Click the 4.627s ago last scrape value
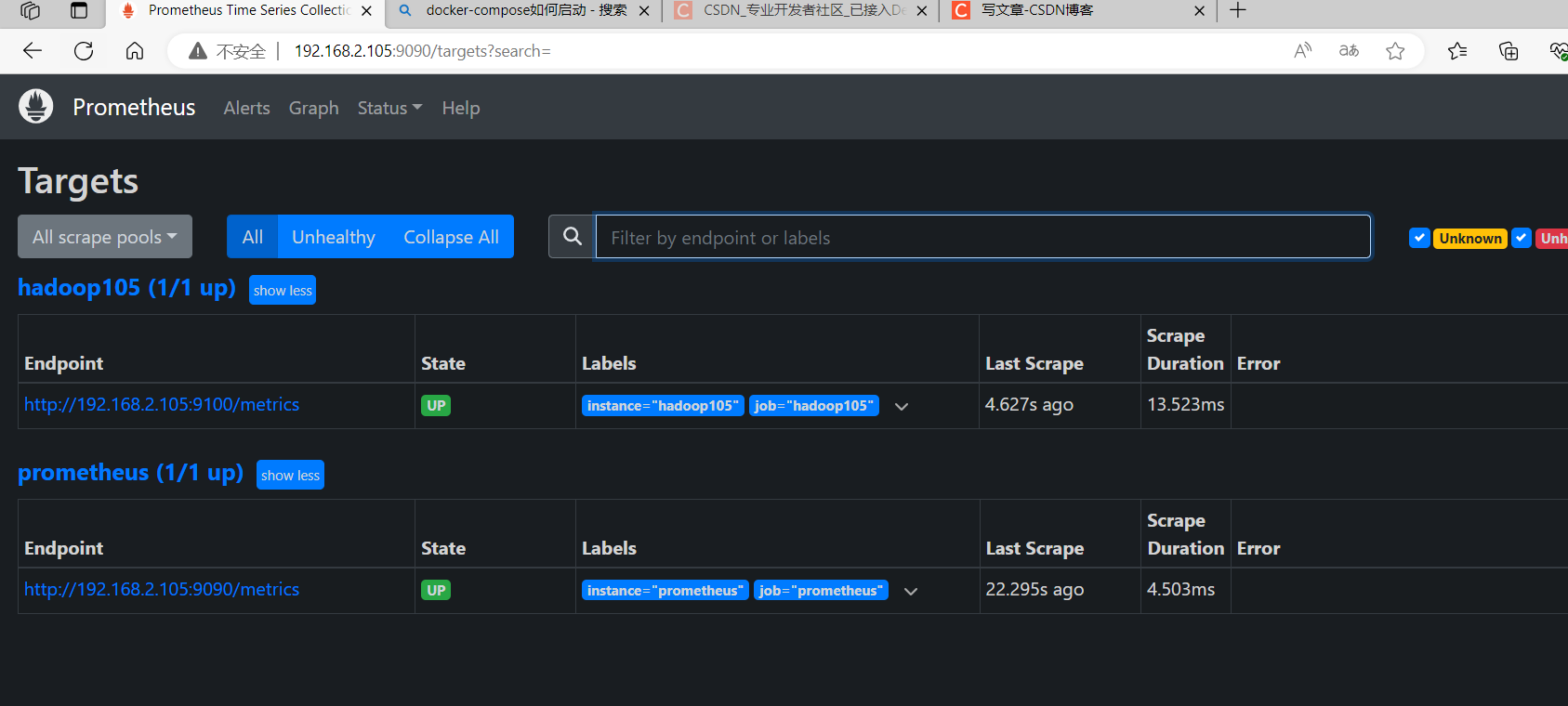Screen dimensions: 1568x706 (1029, 404)
